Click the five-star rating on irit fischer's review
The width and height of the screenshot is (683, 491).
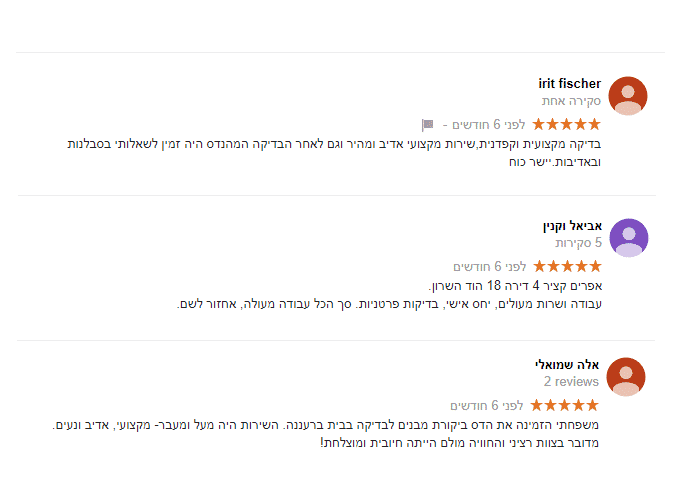coord(567,125)
